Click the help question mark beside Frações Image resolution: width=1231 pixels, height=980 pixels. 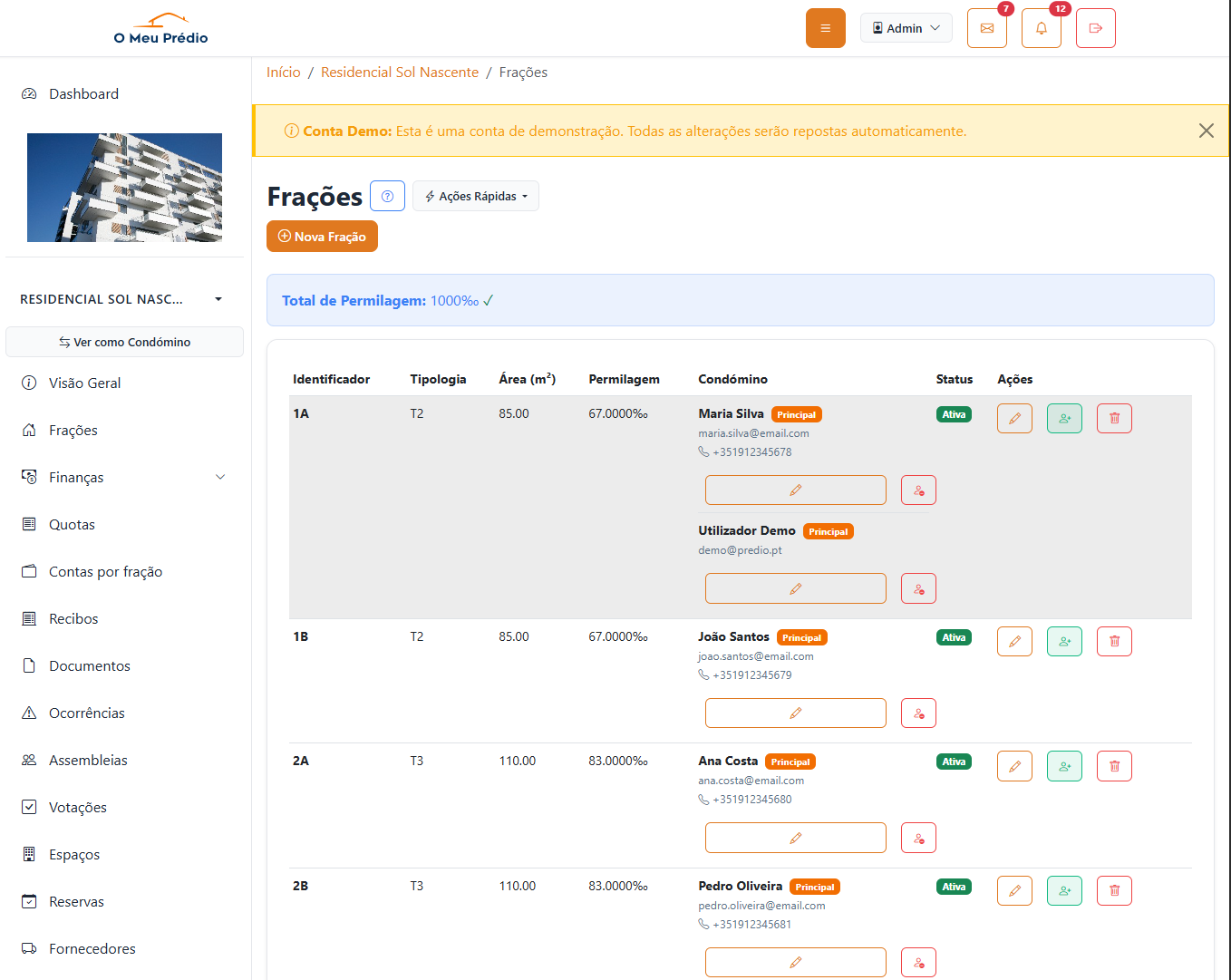(x=387, y=196)
